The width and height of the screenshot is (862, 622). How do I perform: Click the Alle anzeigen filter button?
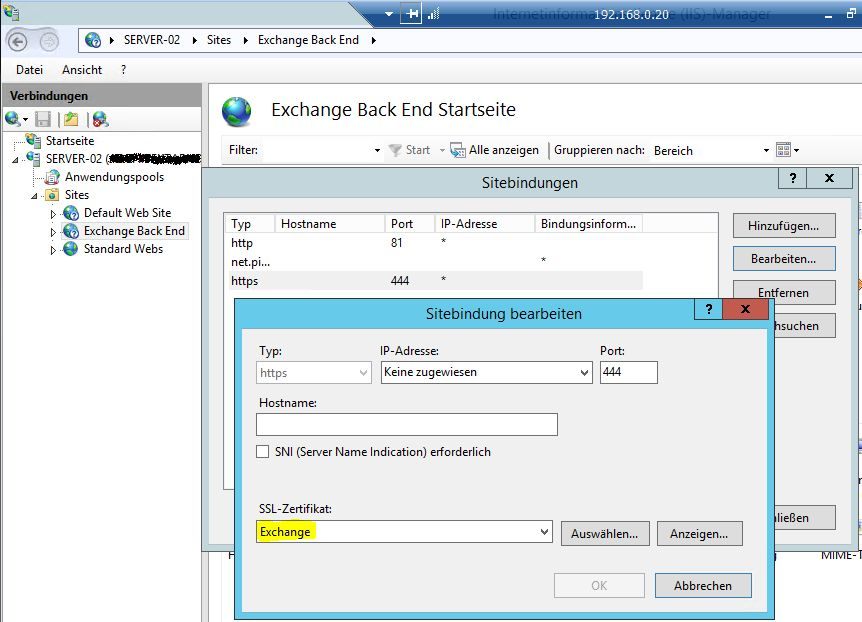(494, 150)
